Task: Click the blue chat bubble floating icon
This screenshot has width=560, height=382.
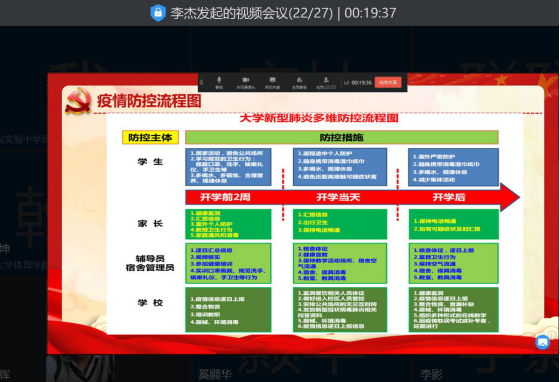Action: click(542, 342)
